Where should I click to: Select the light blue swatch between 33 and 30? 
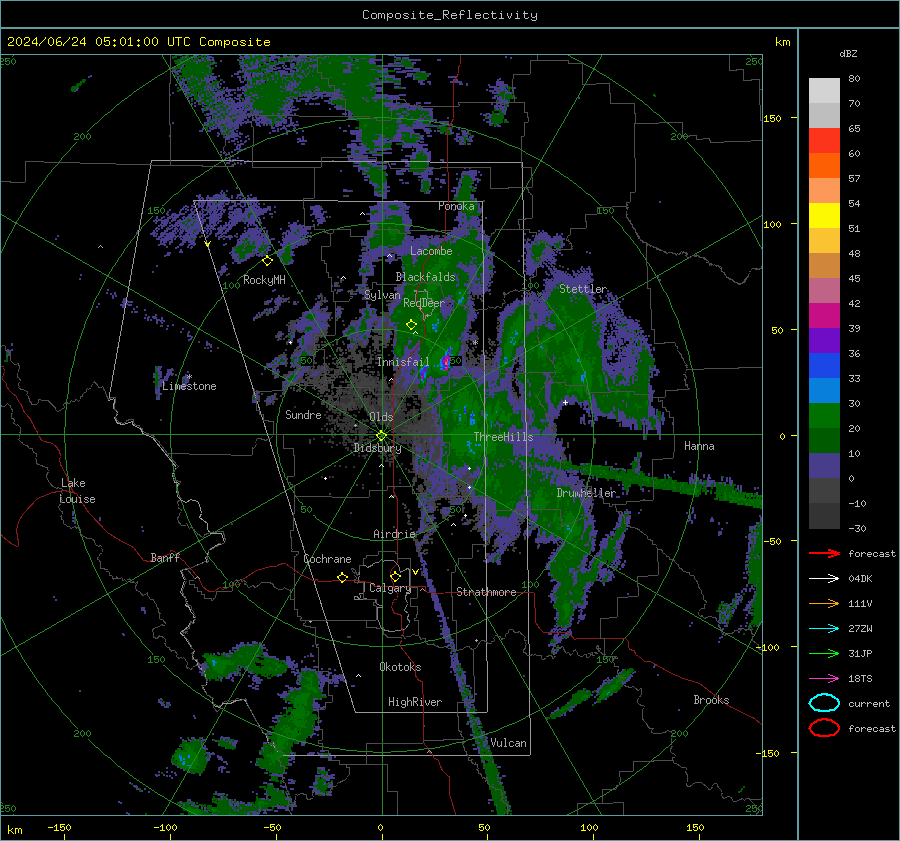(x=824, y=391)
